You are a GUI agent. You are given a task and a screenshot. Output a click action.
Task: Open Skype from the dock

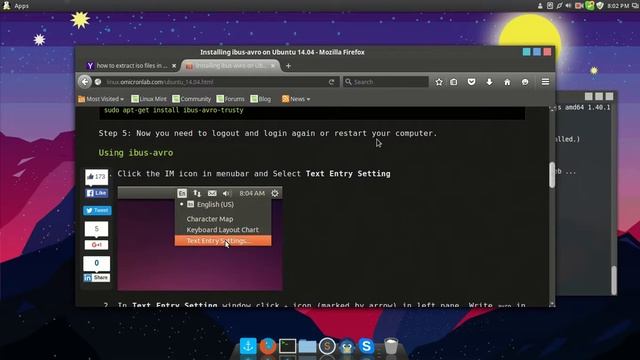coord(367,346)
